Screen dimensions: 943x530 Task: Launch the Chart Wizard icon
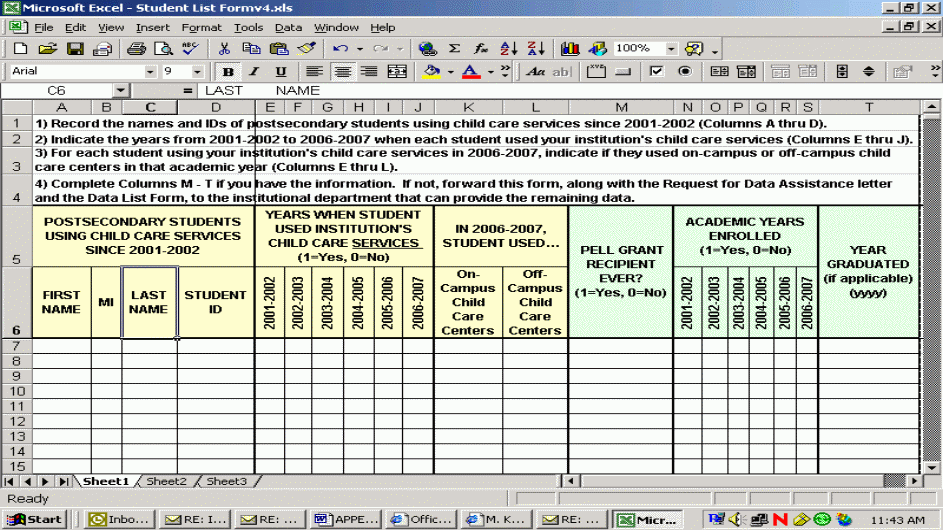[x=571, y=48]
